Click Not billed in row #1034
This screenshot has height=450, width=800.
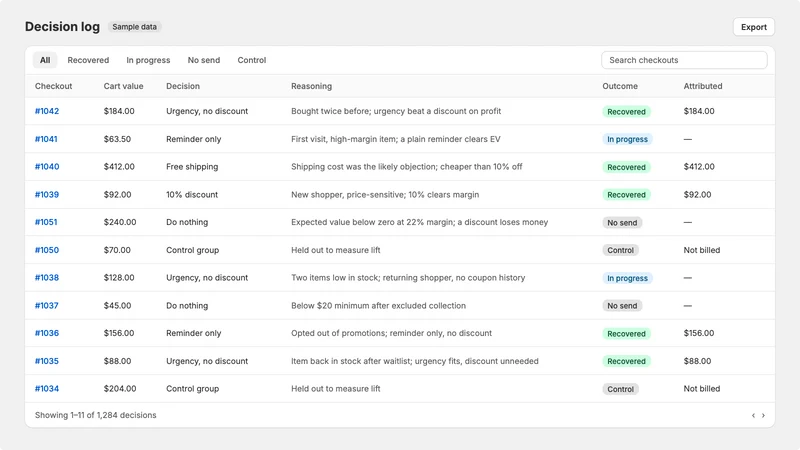point(702,389)
